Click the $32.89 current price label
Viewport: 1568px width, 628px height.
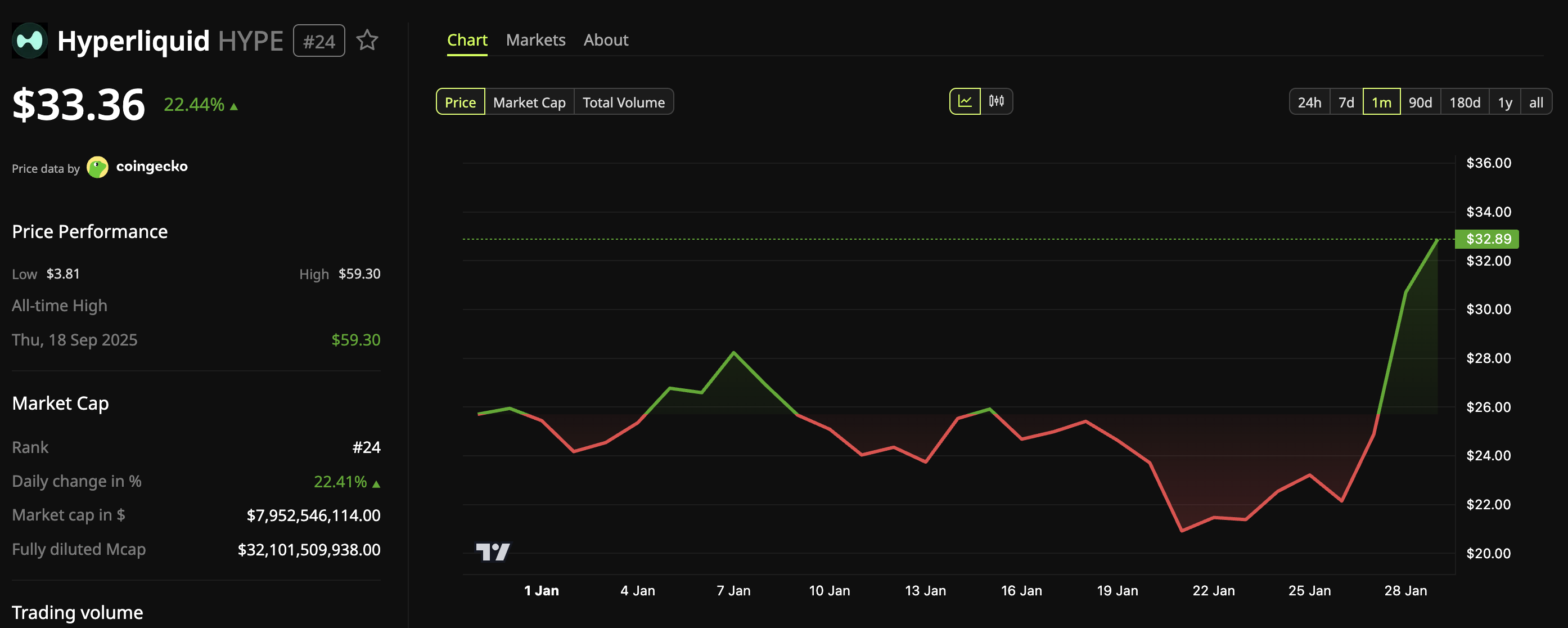[x=1487, y=239]
